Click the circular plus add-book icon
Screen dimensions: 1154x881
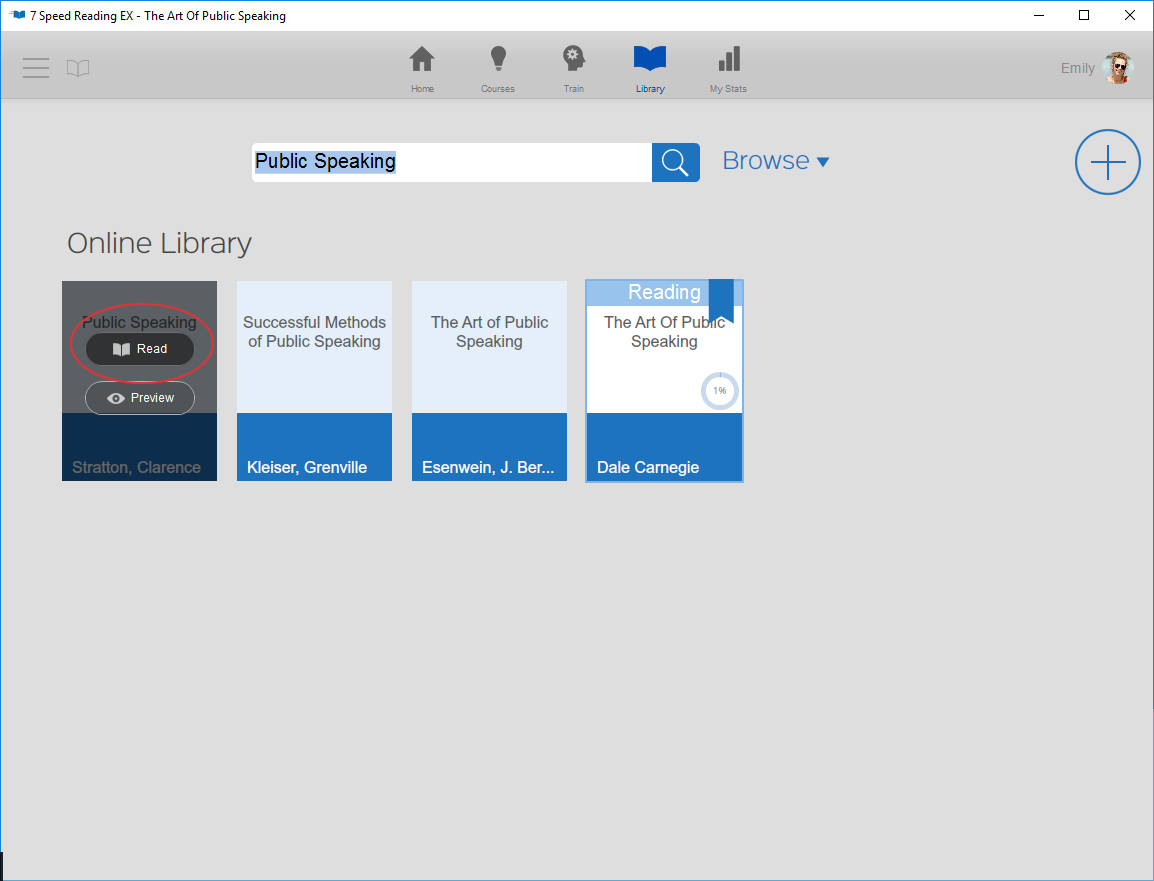(1107, 162)
